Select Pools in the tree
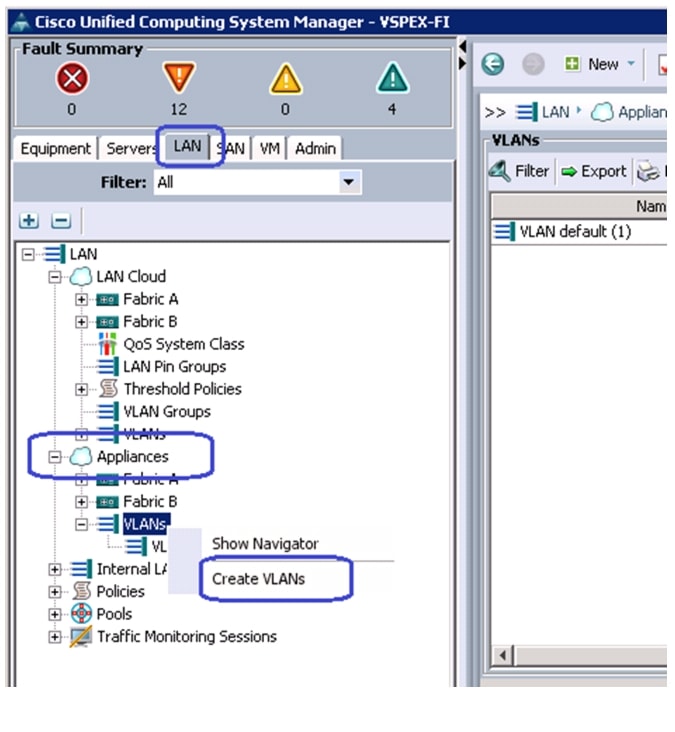Screen dimensions: 675x732 coord(114,614)
